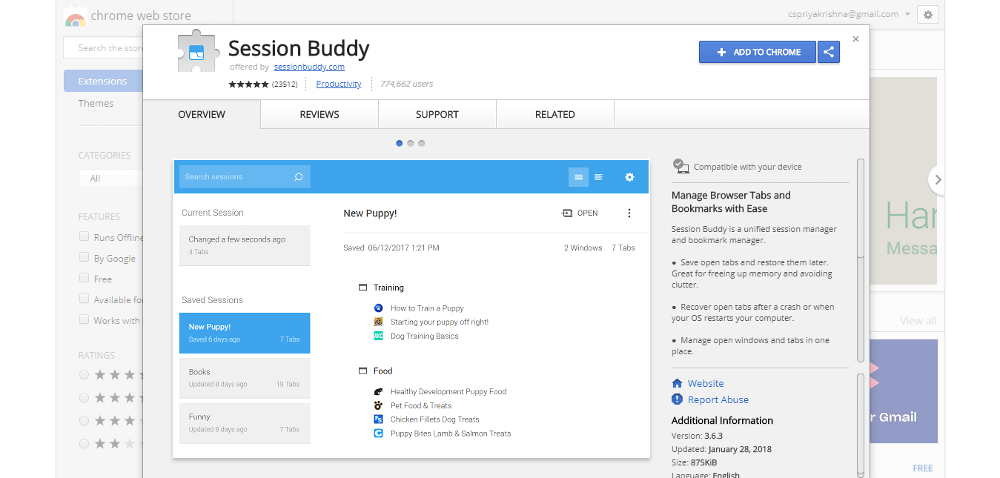This screenshot has width=1000, height=478.
Task: Select the current session Changed a few seconds ago
Action: click(x=245, y=245)
